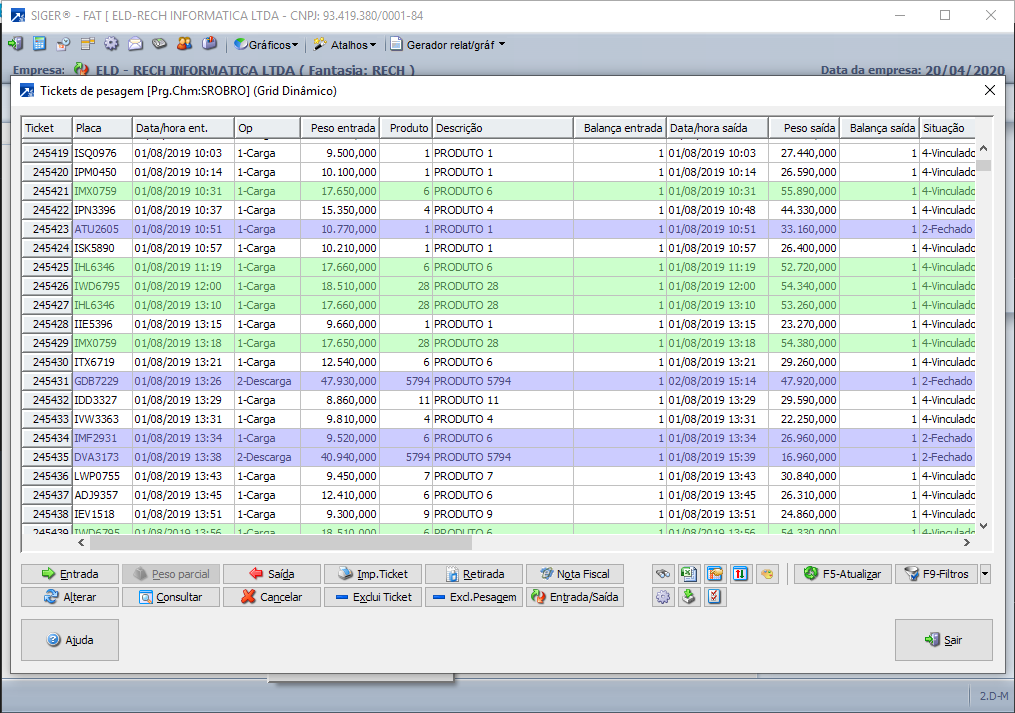This screenshot has height=713, width=1015.
Task: Click the checklist icon in the grid tools
Action: pyautogui.click(x=714, y=597)
